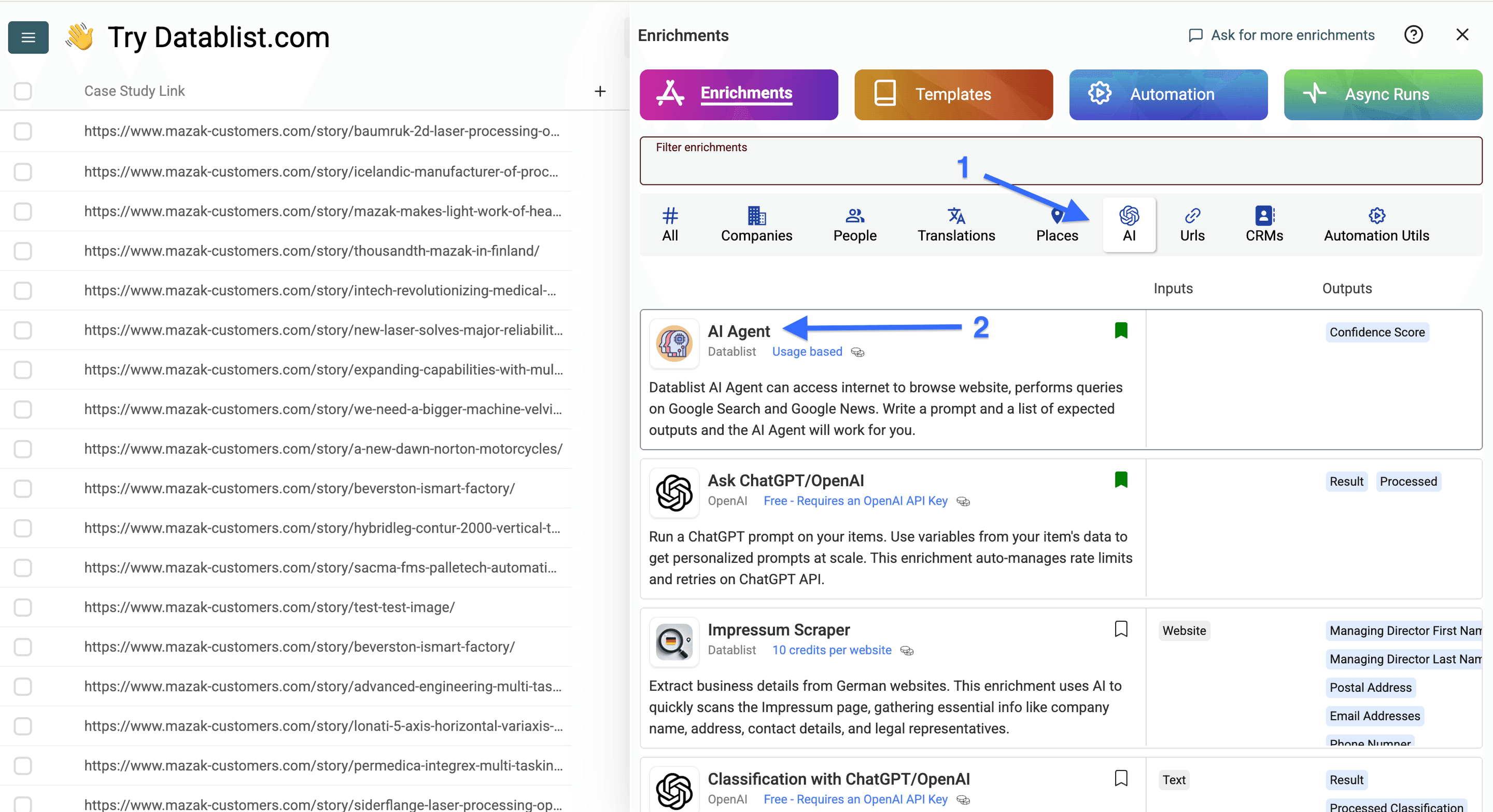
Task: Filter by Places category
Action: 1057,225
